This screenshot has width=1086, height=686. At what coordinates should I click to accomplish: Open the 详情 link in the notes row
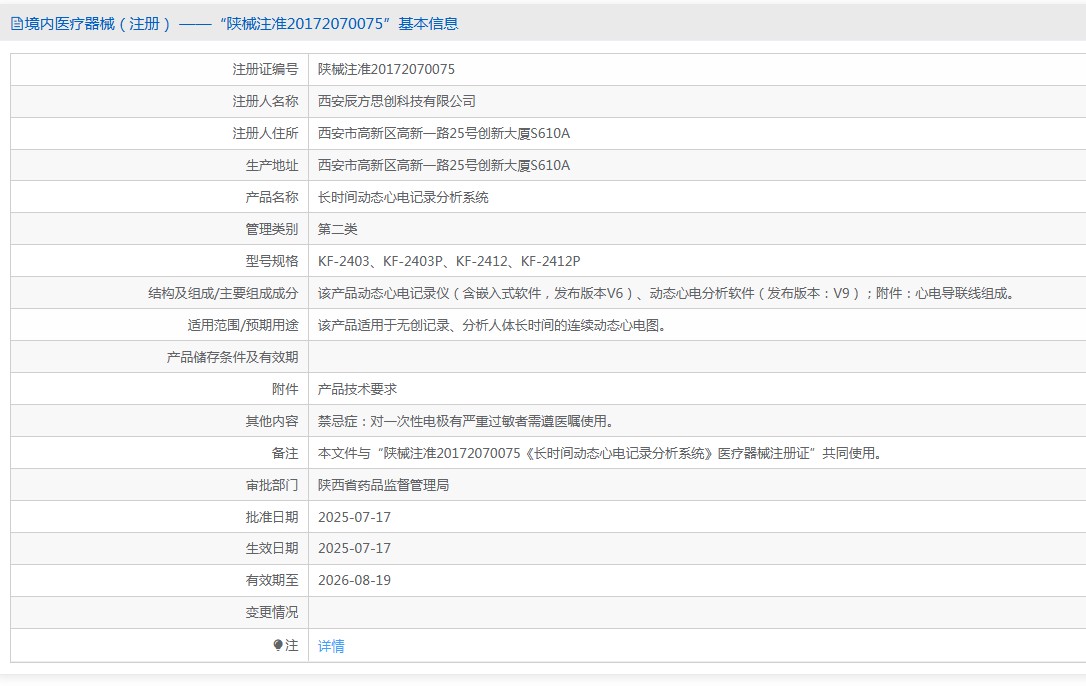click(331, 646)
